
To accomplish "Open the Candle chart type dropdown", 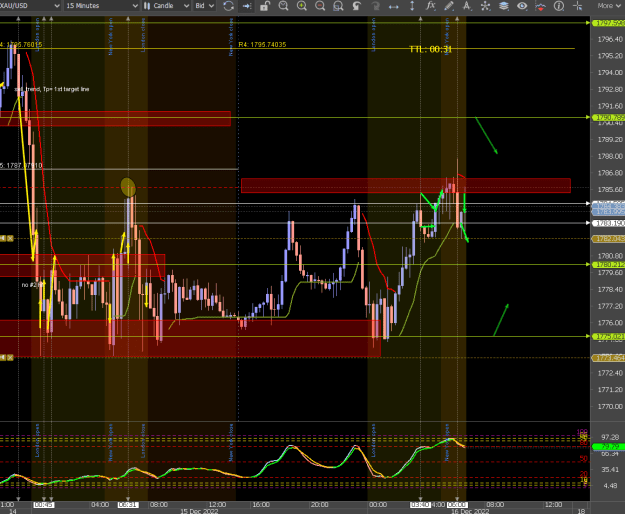I will click(x=166, y=6).
